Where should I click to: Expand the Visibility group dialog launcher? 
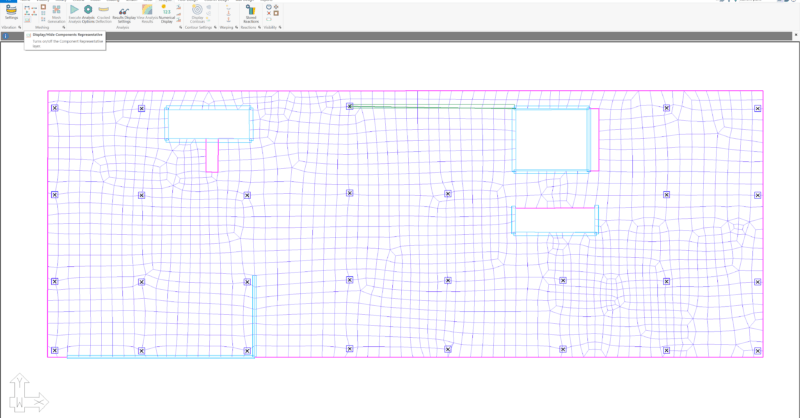point(280,27)
